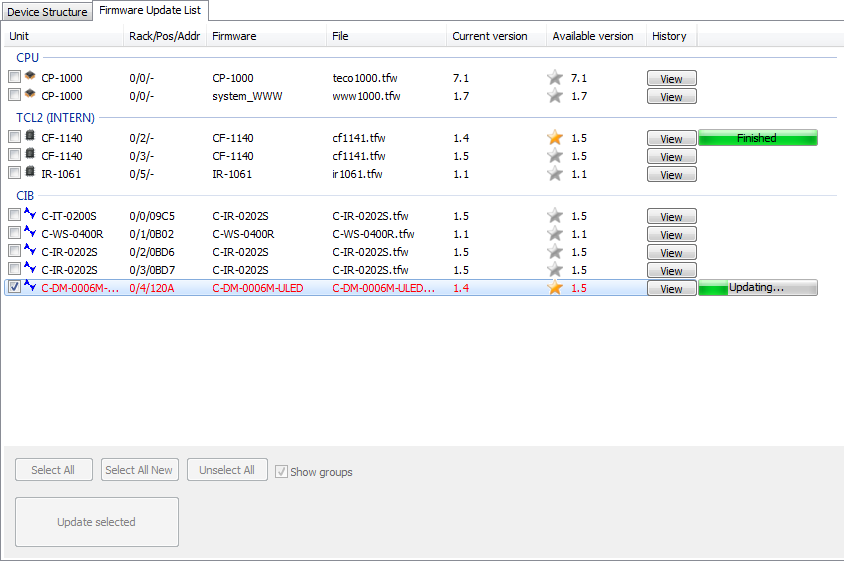Select the Firmware Update List tab
Image resolution: width=844 pixels, height=561 pixels.
coord(151,10)
